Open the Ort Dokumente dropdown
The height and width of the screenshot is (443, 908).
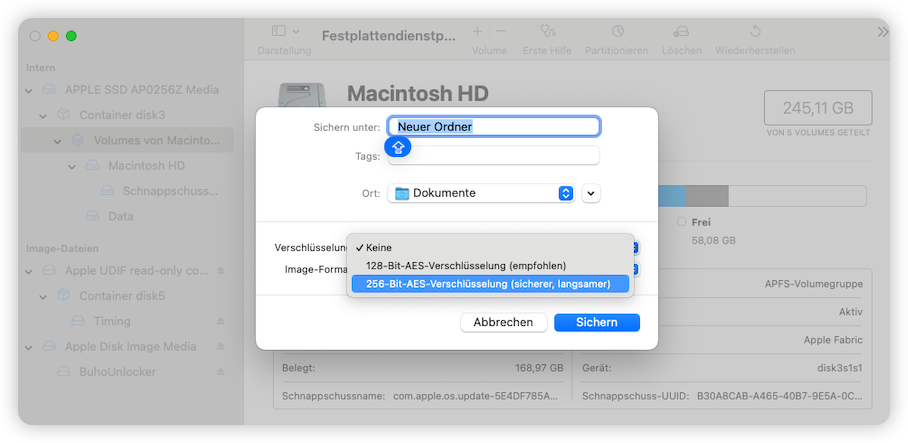[x=481, y=193]
